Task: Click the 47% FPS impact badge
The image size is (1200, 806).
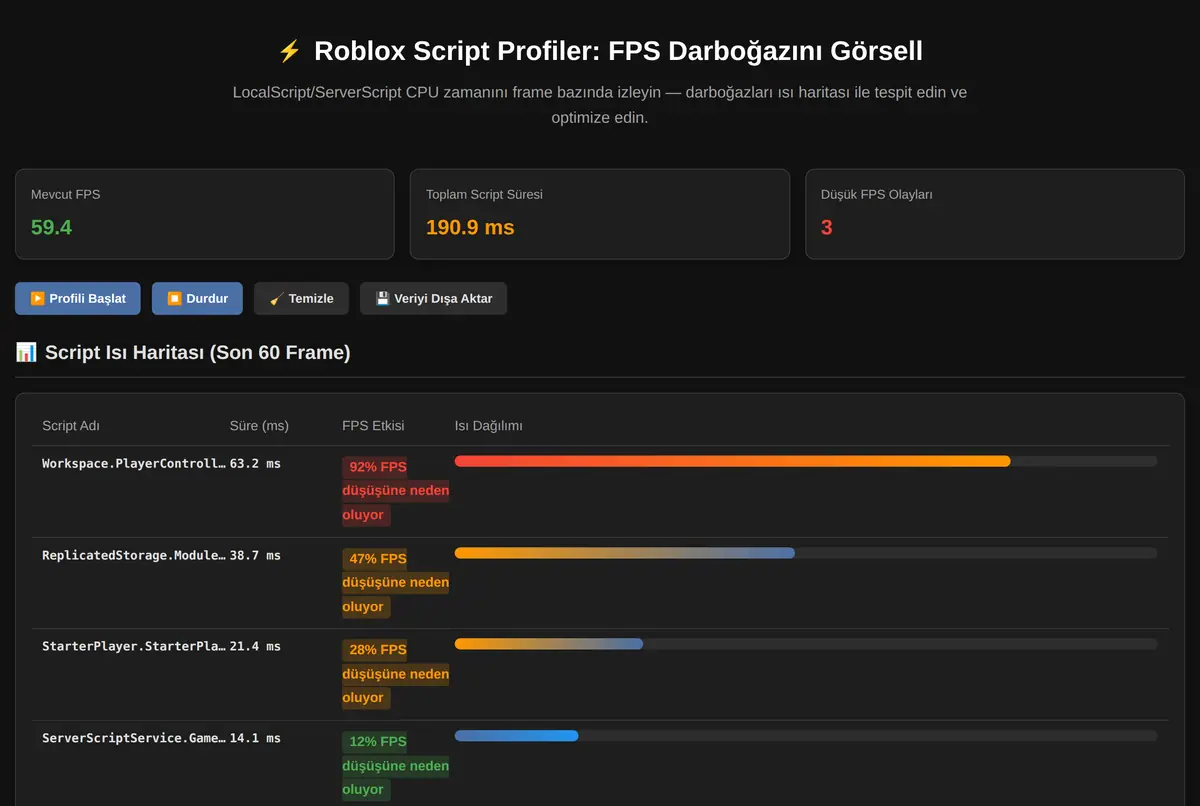Action: pyautogui.click(x=395, y=582)
